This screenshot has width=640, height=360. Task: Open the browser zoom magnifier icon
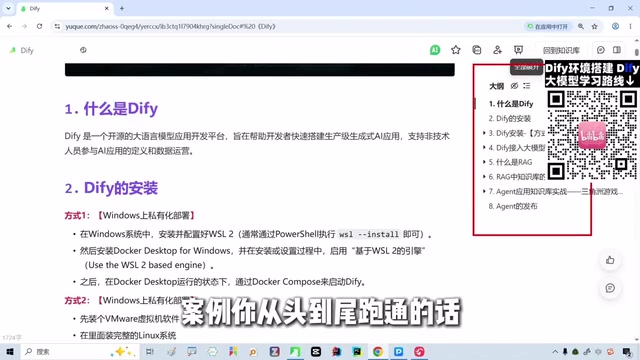581,26
